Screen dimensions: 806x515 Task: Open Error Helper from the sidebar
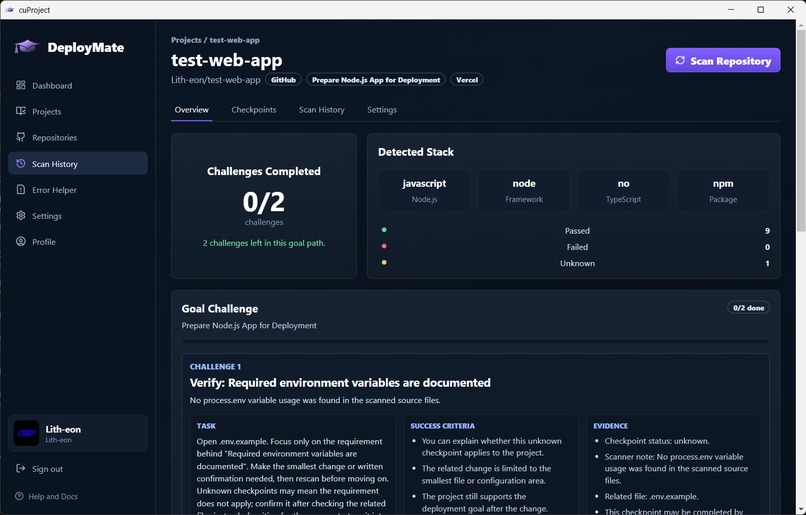pyautogui.click(x=78, y=190)
